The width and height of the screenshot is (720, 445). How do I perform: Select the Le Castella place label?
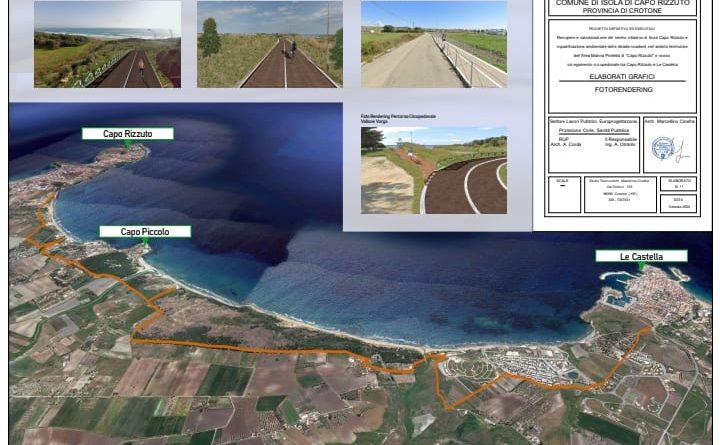(641, 256)
